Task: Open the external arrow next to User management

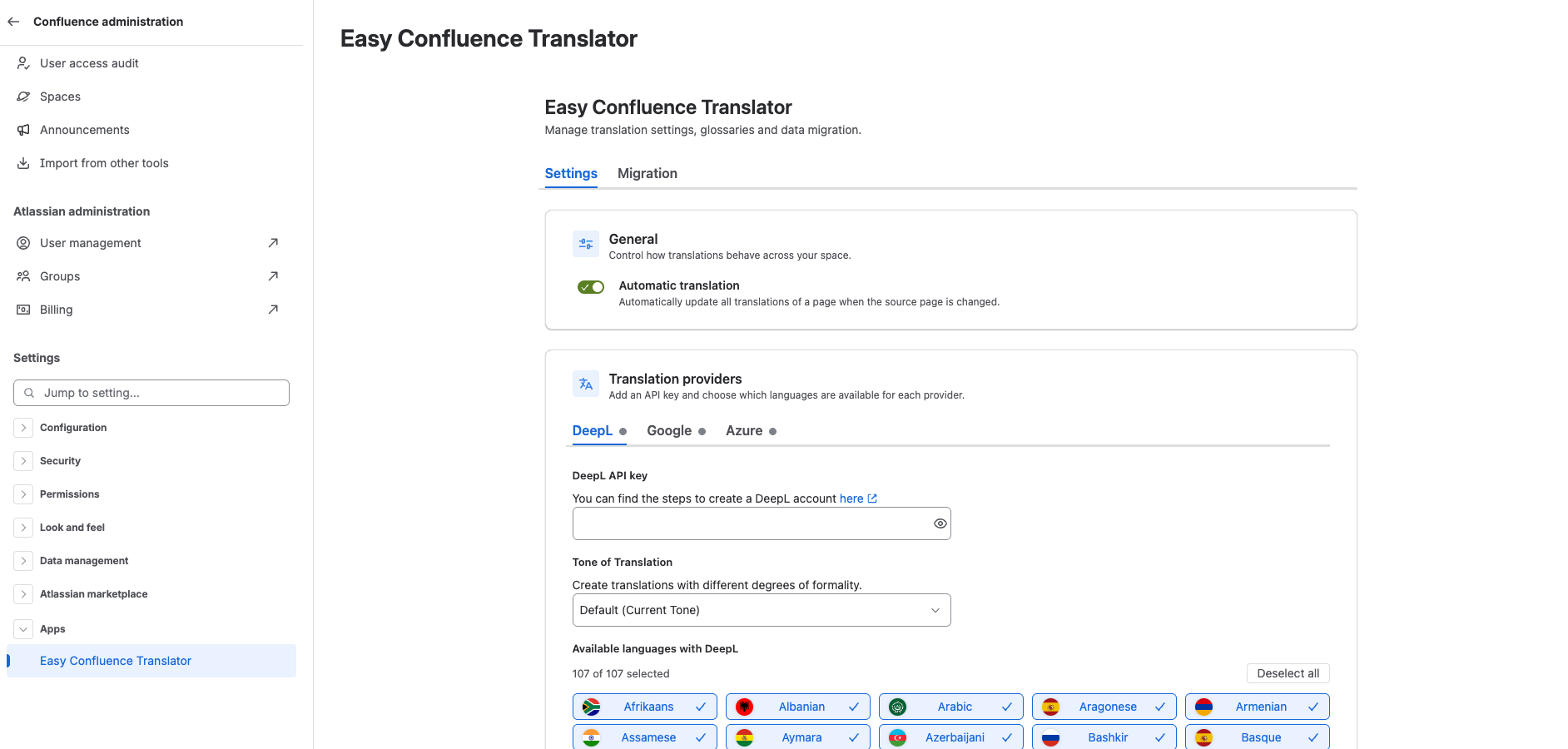Action: (x=273, y=243)
